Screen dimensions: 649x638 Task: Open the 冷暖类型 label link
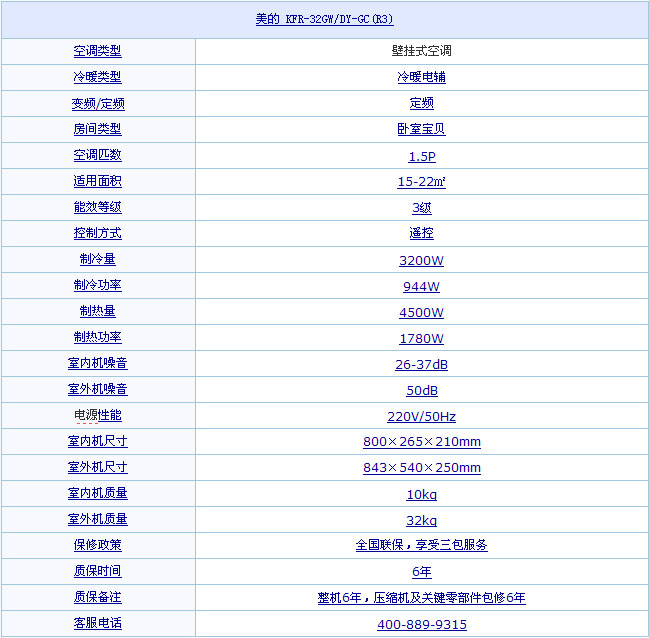click(98, 77)
